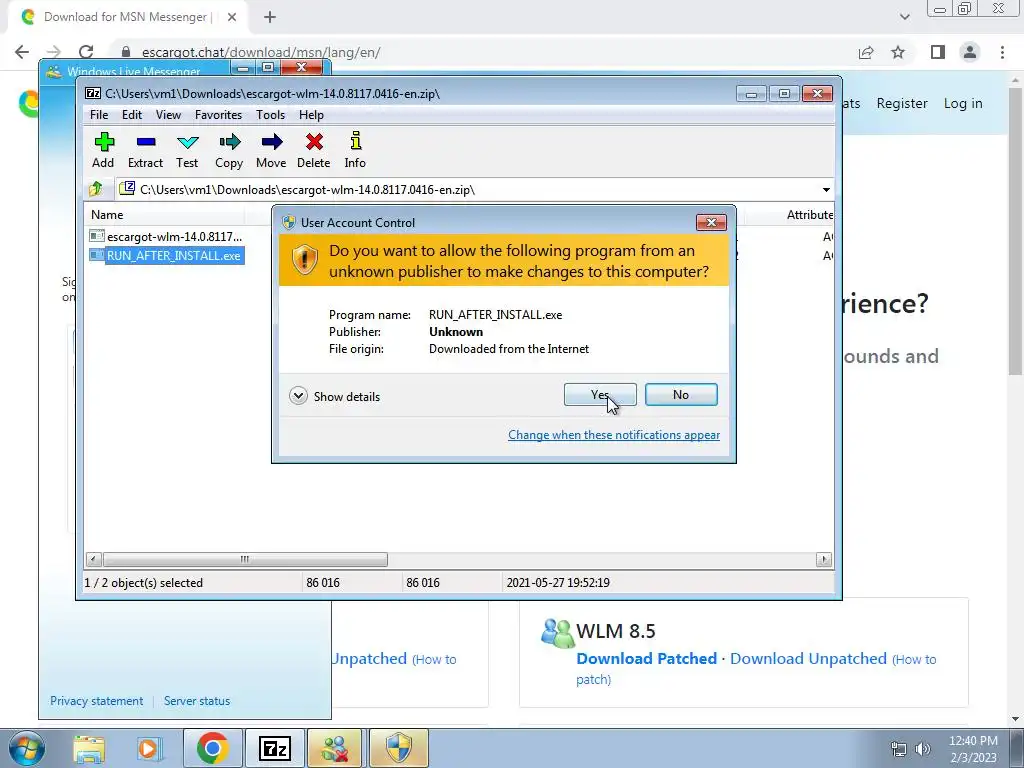Close the Download for MSN Messenger tab
The width and height of the screenshot is (1024, 768).
click(232, 17)
